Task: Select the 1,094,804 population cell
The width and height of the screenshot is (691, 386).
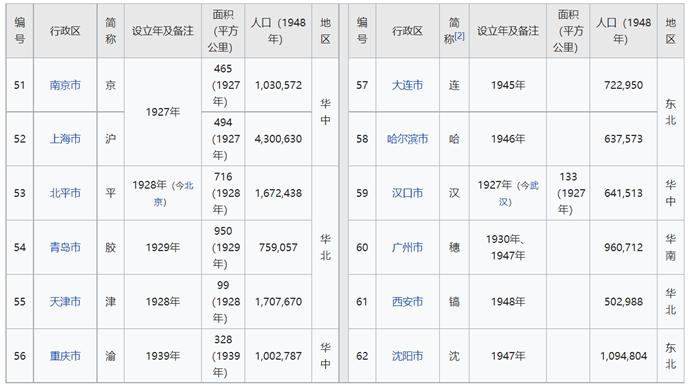Action: pos(623,356)
